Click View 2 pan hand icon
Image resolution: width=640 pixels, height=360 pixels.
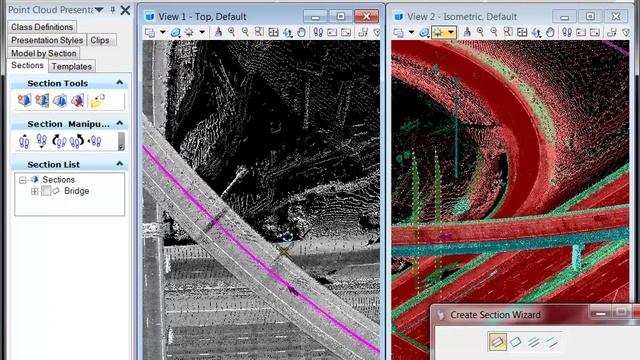click(550, 32)
